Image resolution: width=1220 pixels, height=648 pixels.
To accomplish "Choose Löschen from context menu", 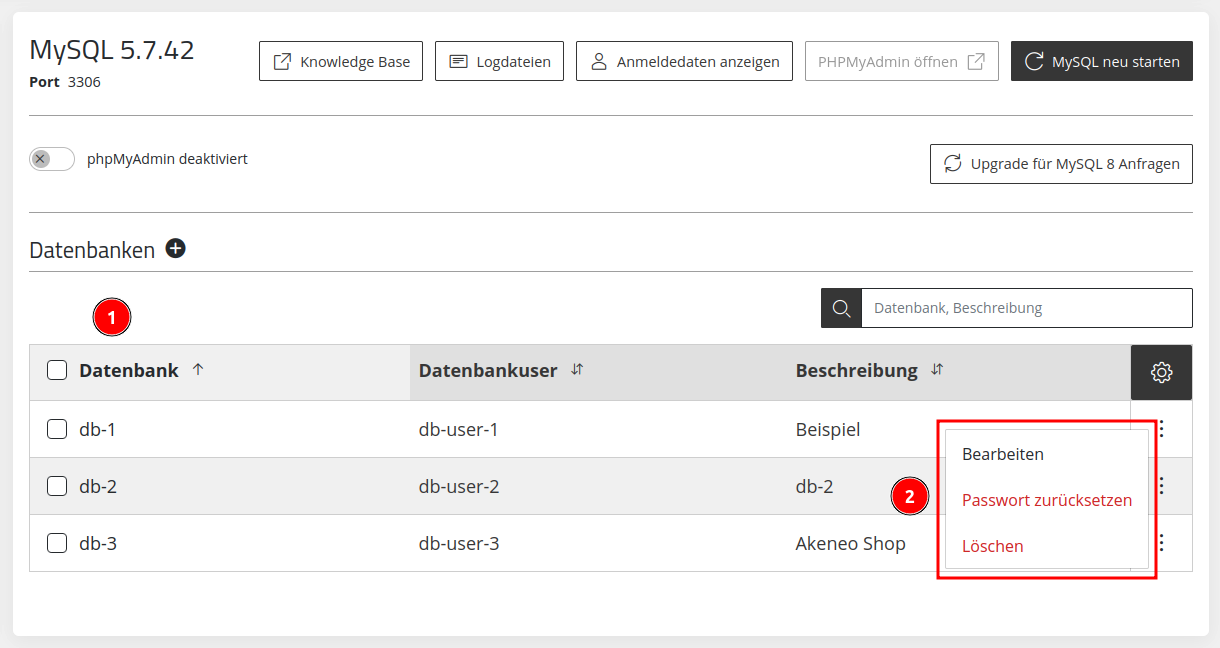I will [993, 546].
